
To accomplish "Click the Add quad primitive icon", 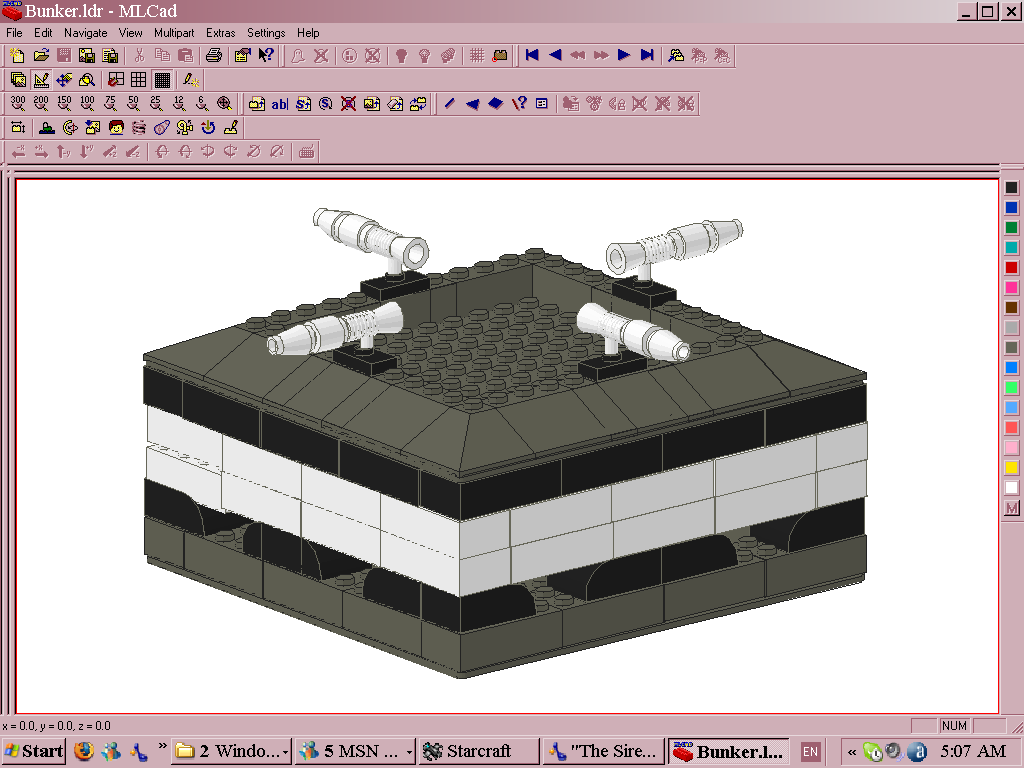I will coord(496,103).
